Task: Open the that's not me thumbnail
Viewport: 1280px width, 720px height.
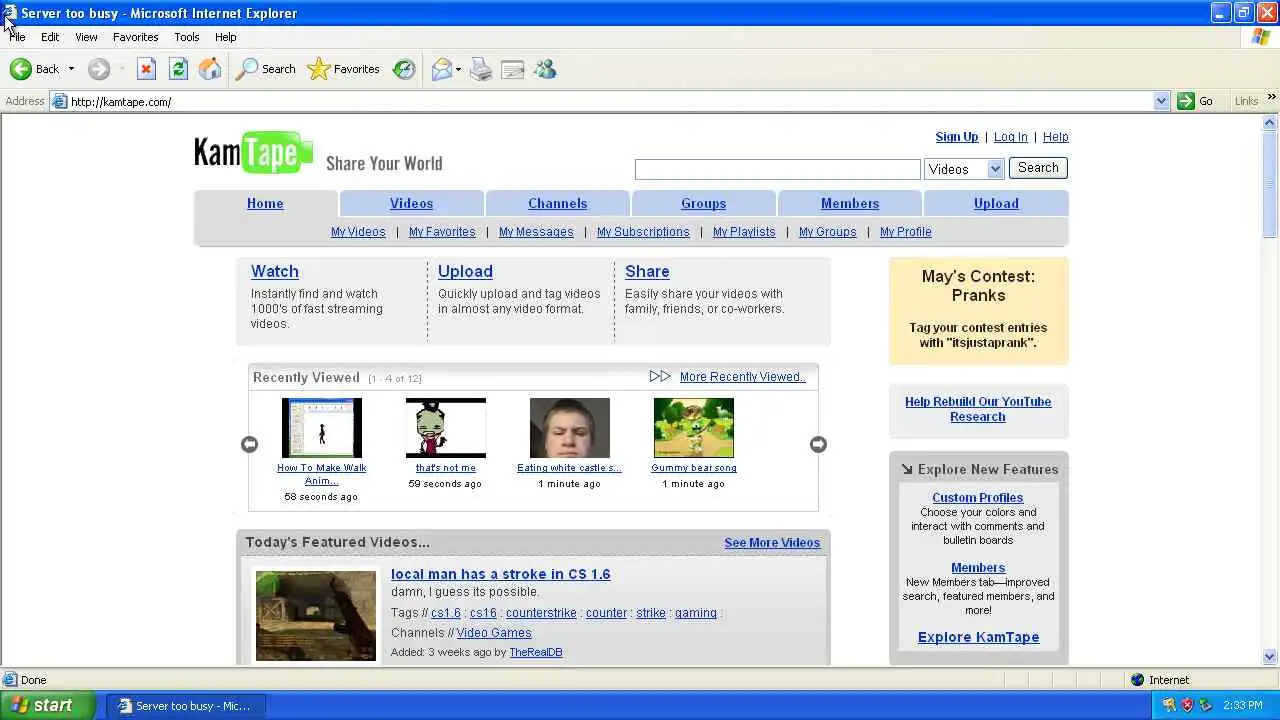Action: pos(446,428)
